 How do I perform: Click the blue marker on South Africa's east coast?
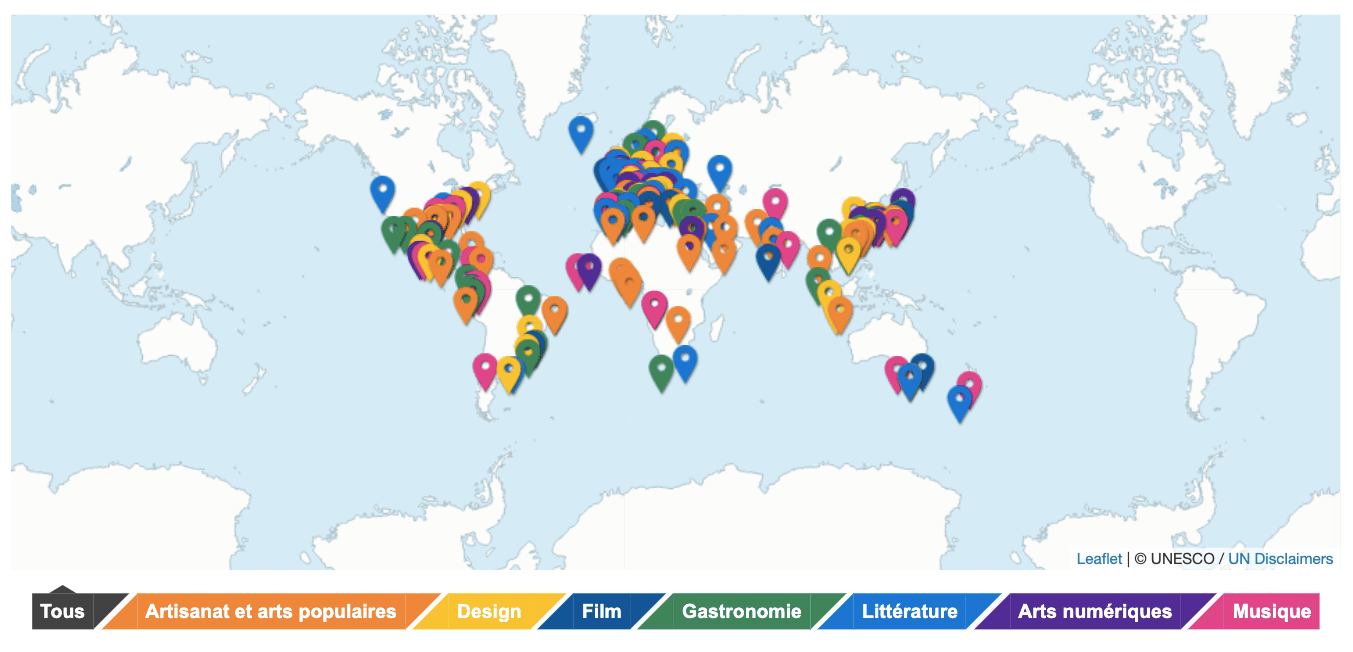pyautogui.click(x=685, y=362)
